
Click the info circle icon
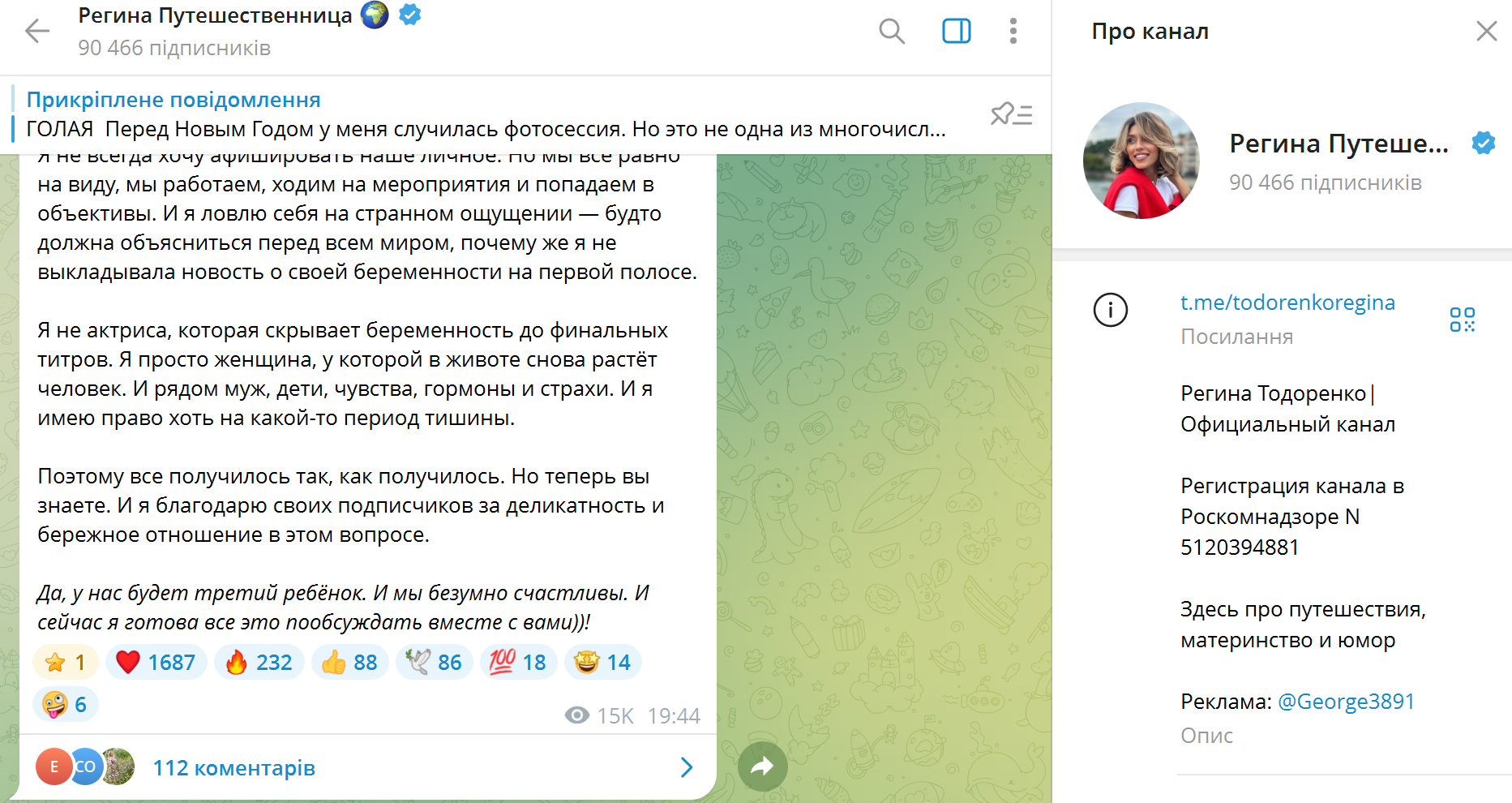(1111, 310)
